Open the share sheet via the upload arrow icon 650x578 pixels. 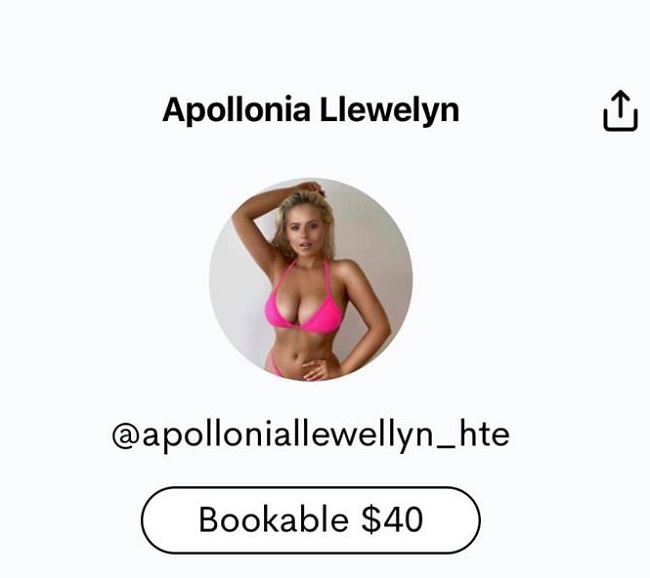click(620, 110)
